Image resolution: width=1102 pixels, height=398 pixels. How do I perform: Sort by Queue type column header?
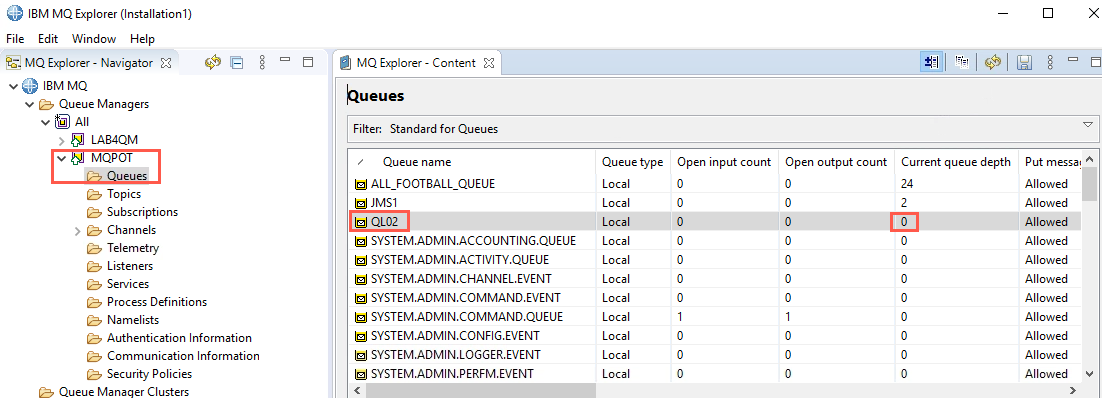tap(633, 162)
